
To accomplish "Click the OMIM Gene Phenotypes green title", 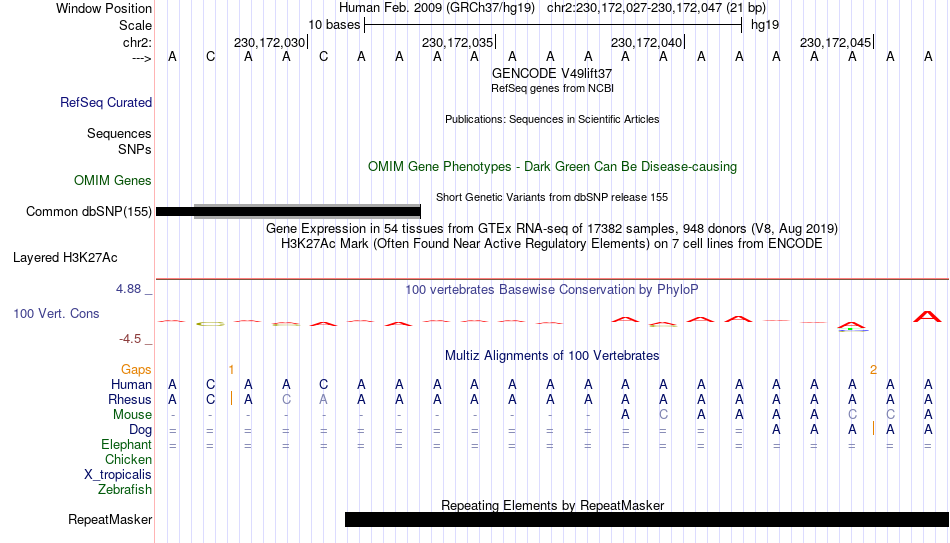I will pos(552,167).
